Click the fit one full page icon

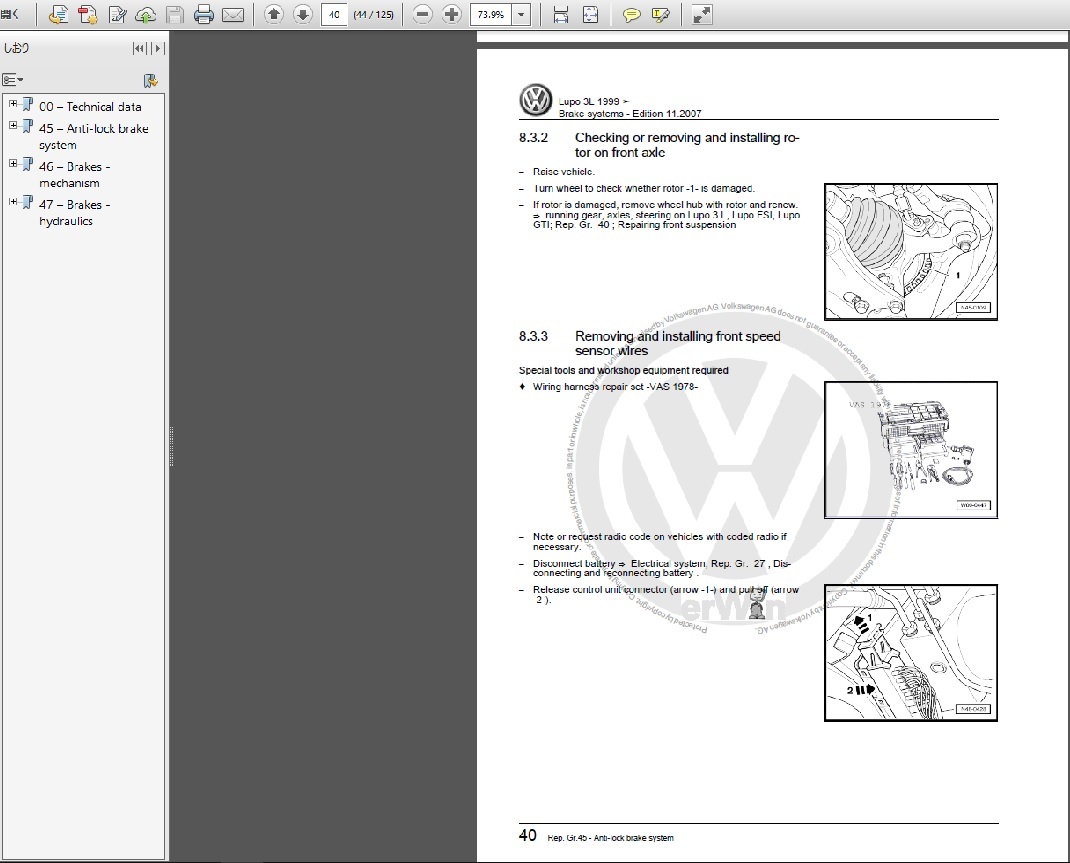pyautogui.click(x=590, y=14)
